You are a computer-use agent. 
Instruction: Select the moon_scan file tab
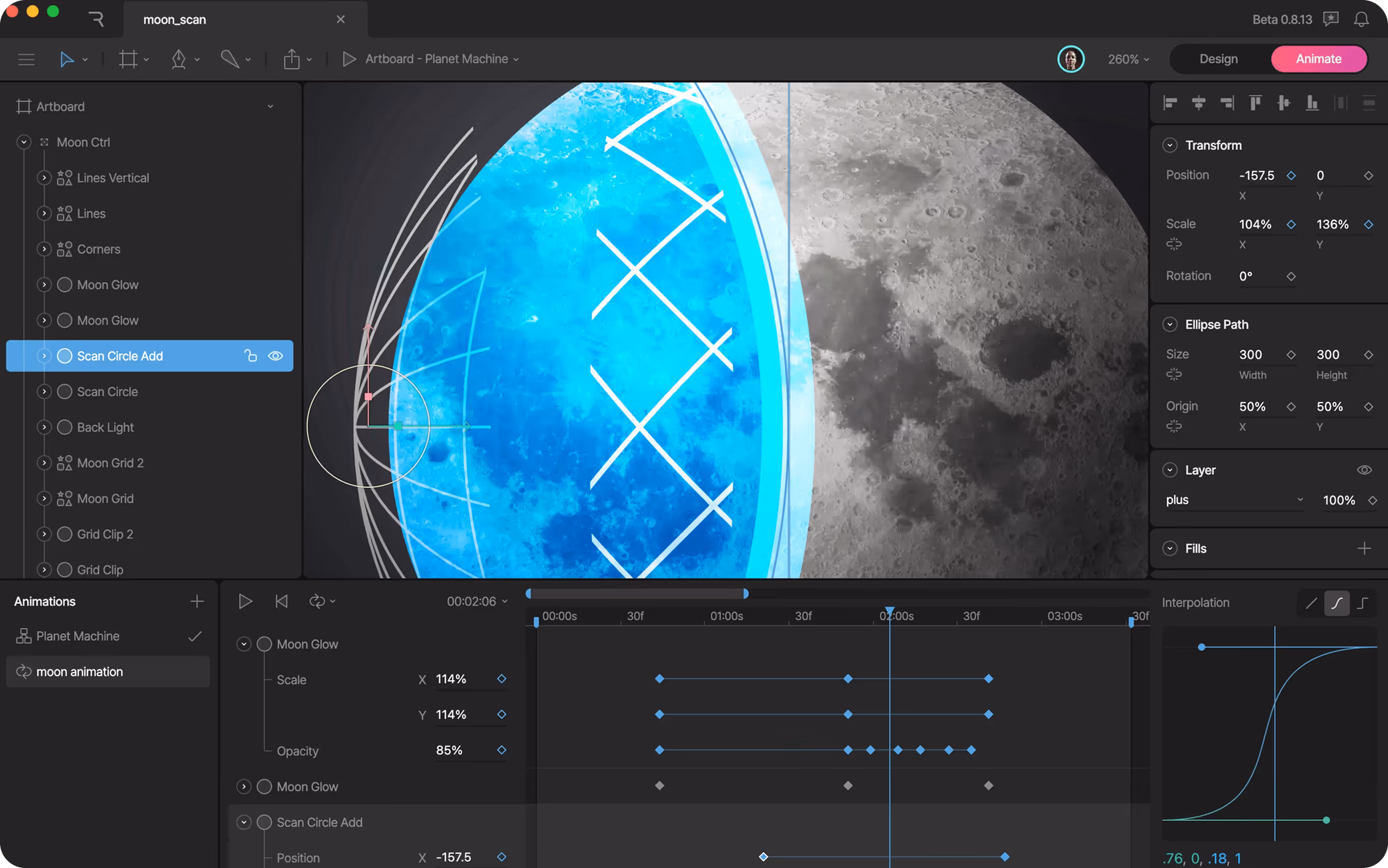[175, 19]
